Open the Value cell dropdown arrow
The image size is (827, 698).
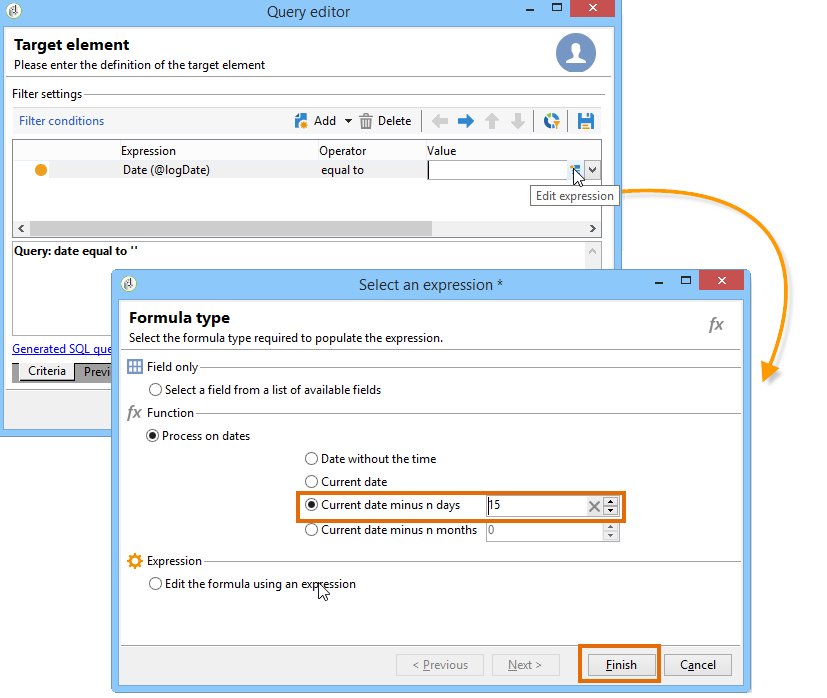(592, 170)
